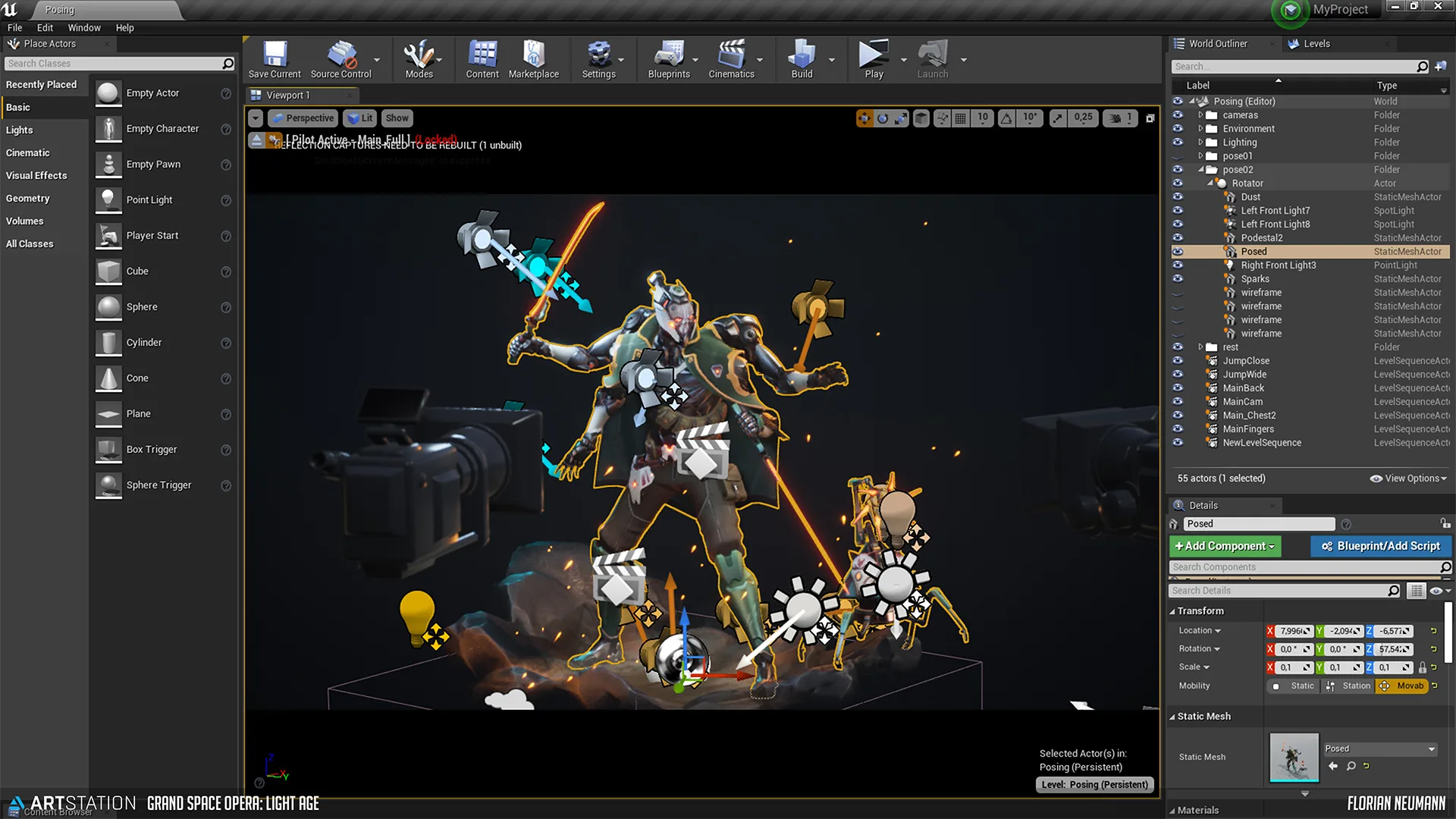Select the Lights category in Place Actors
The image size is (1456, 819).
click(x=20, y=130)
